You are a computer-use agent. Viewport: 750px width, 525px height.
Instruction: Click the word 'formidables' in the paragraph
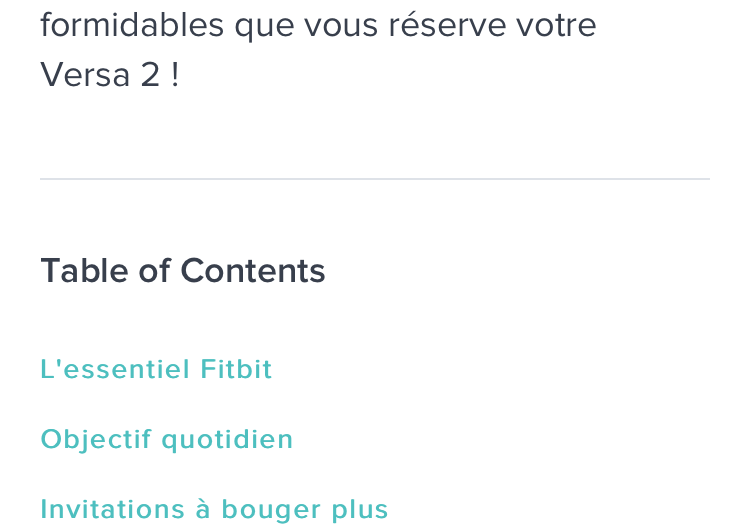(132, 25)
